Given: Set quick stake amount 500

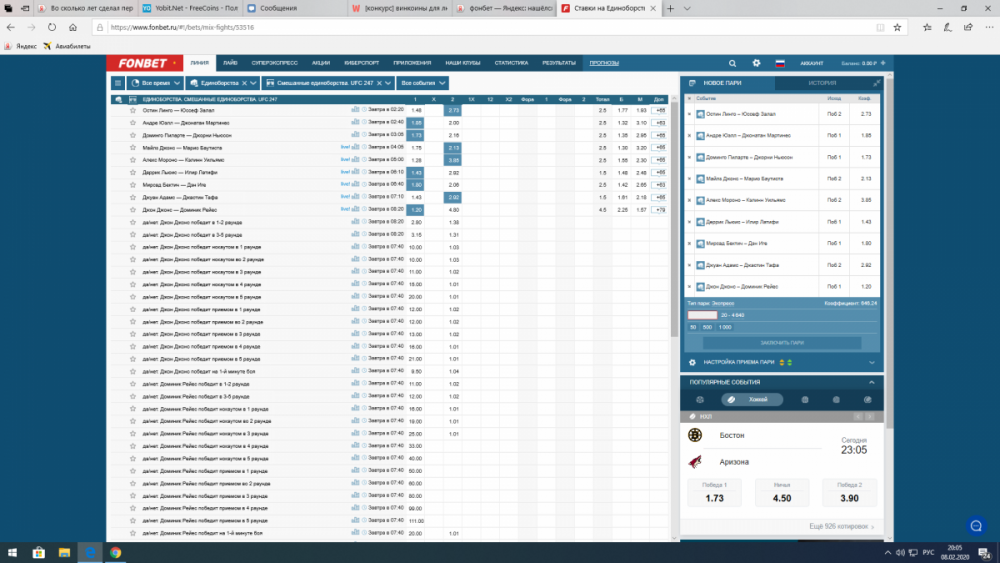Looking at the screenshot, I should click(707, 327).
